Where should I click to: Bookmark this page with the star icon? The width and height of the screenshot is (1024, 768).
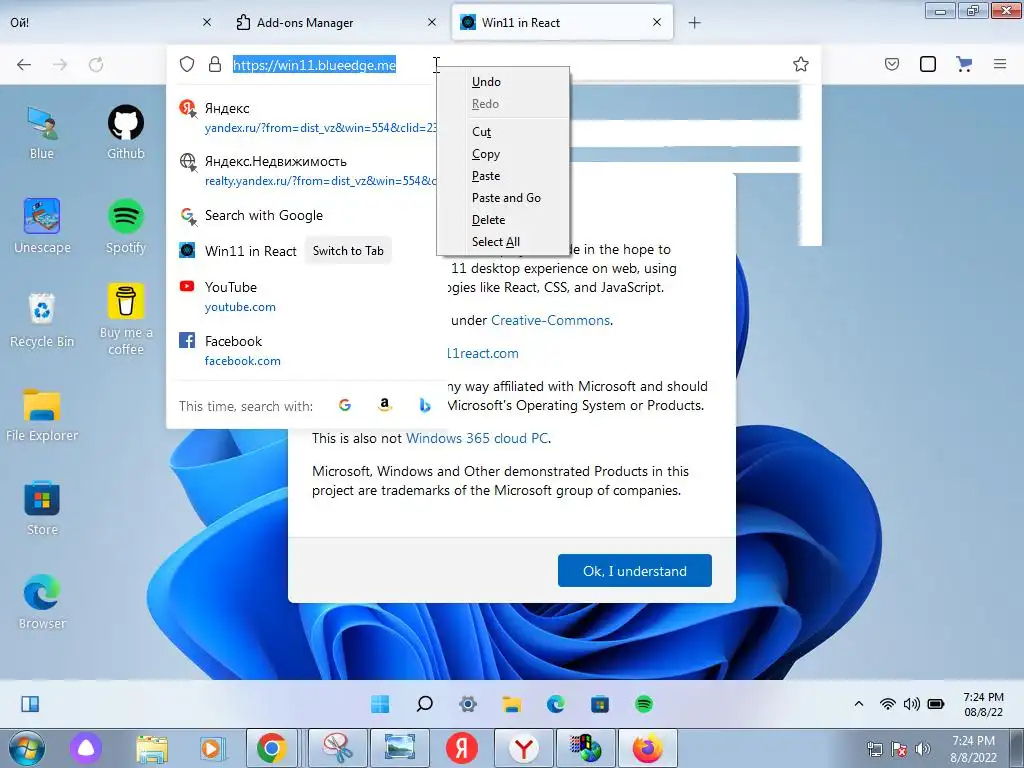click(x=801, y=64)
